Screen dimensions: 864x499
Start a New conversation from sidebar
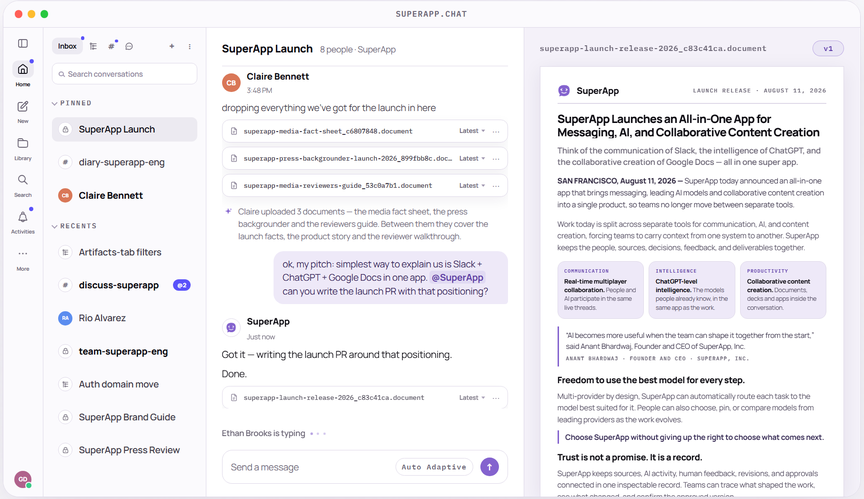23,106
